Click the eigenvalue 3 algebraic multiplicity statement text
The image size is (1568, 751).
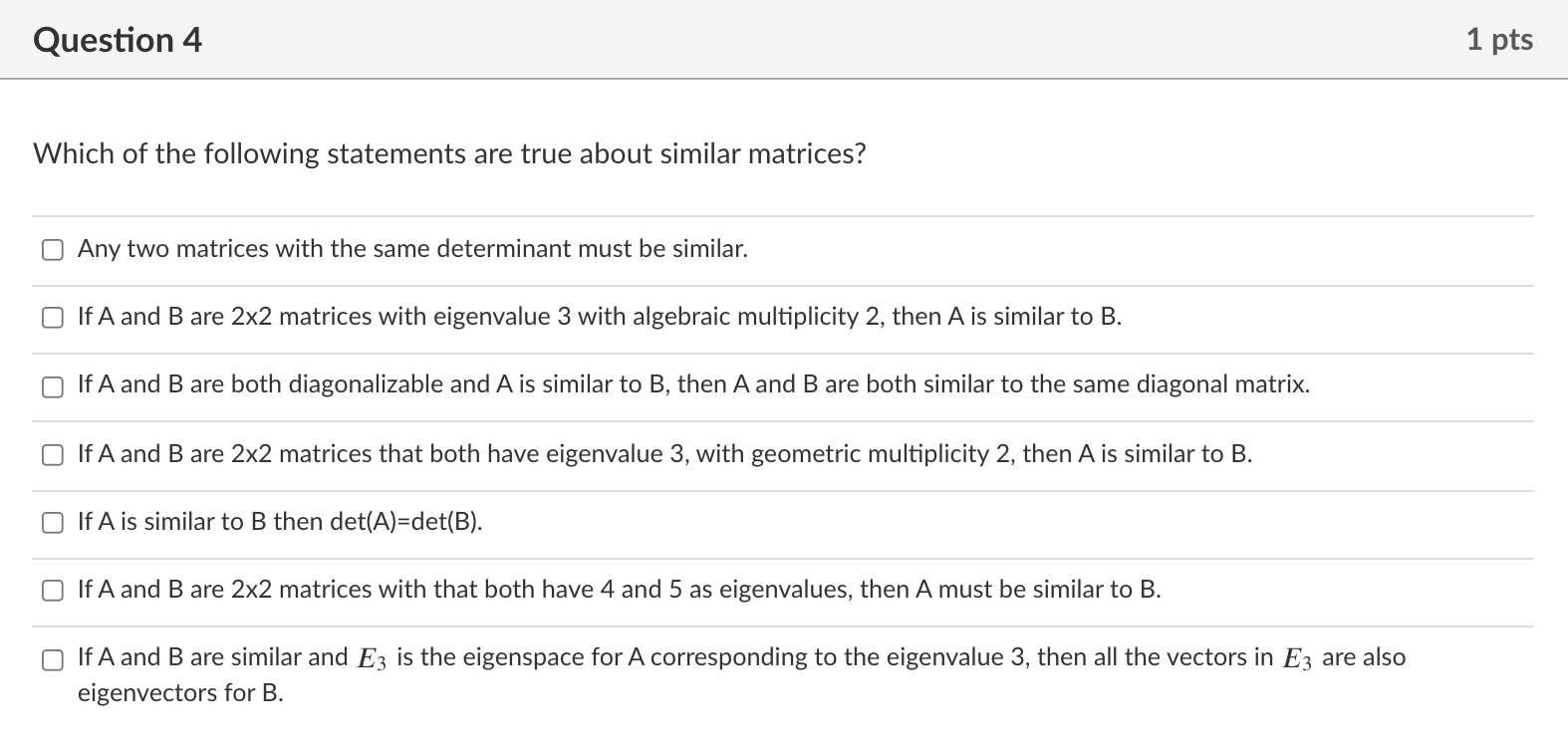[x=598, y=318]
